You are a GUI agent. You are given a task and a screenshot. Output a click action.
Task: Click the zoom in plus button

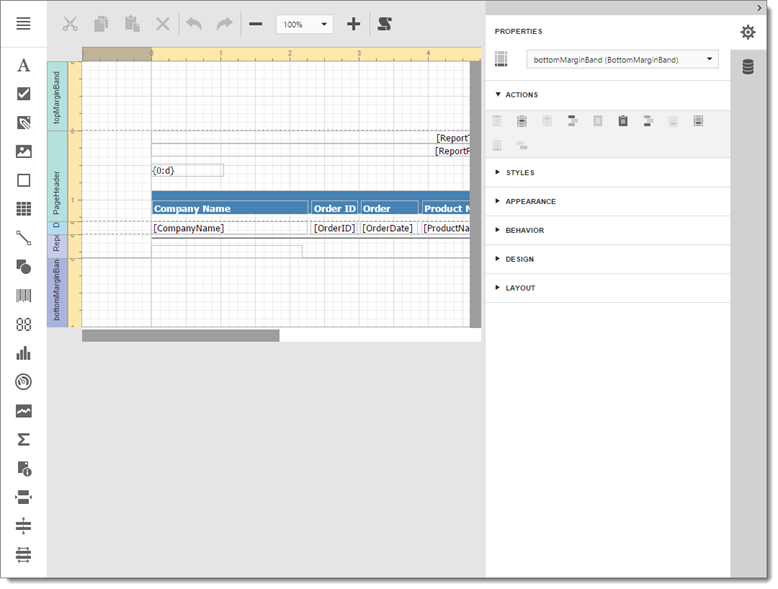[353, 24]
